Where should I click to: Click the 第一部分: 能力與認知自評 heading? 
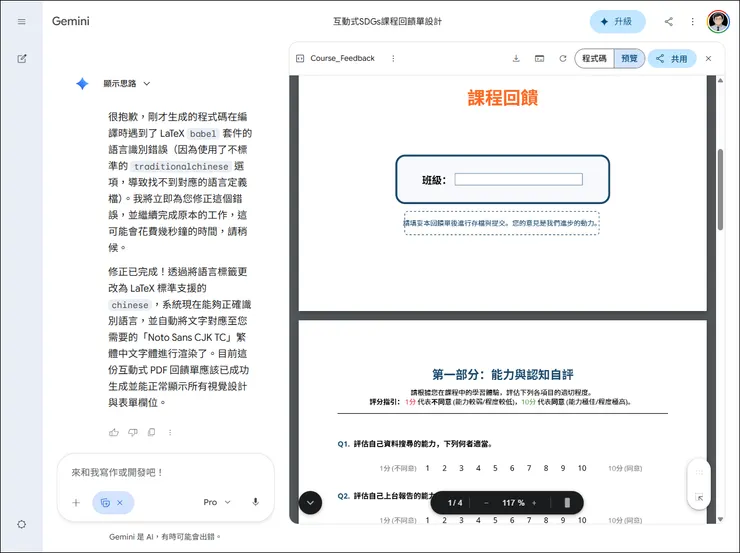tap(503, 375)
